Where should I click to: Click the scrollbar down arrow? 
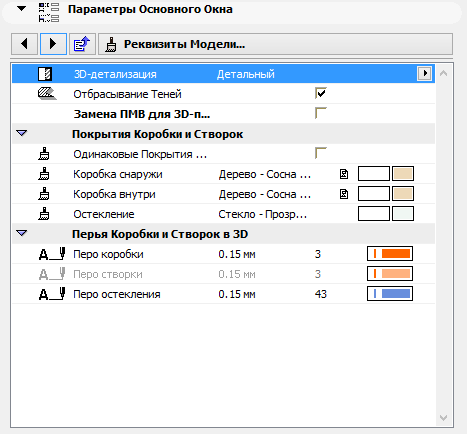[443, 418]
